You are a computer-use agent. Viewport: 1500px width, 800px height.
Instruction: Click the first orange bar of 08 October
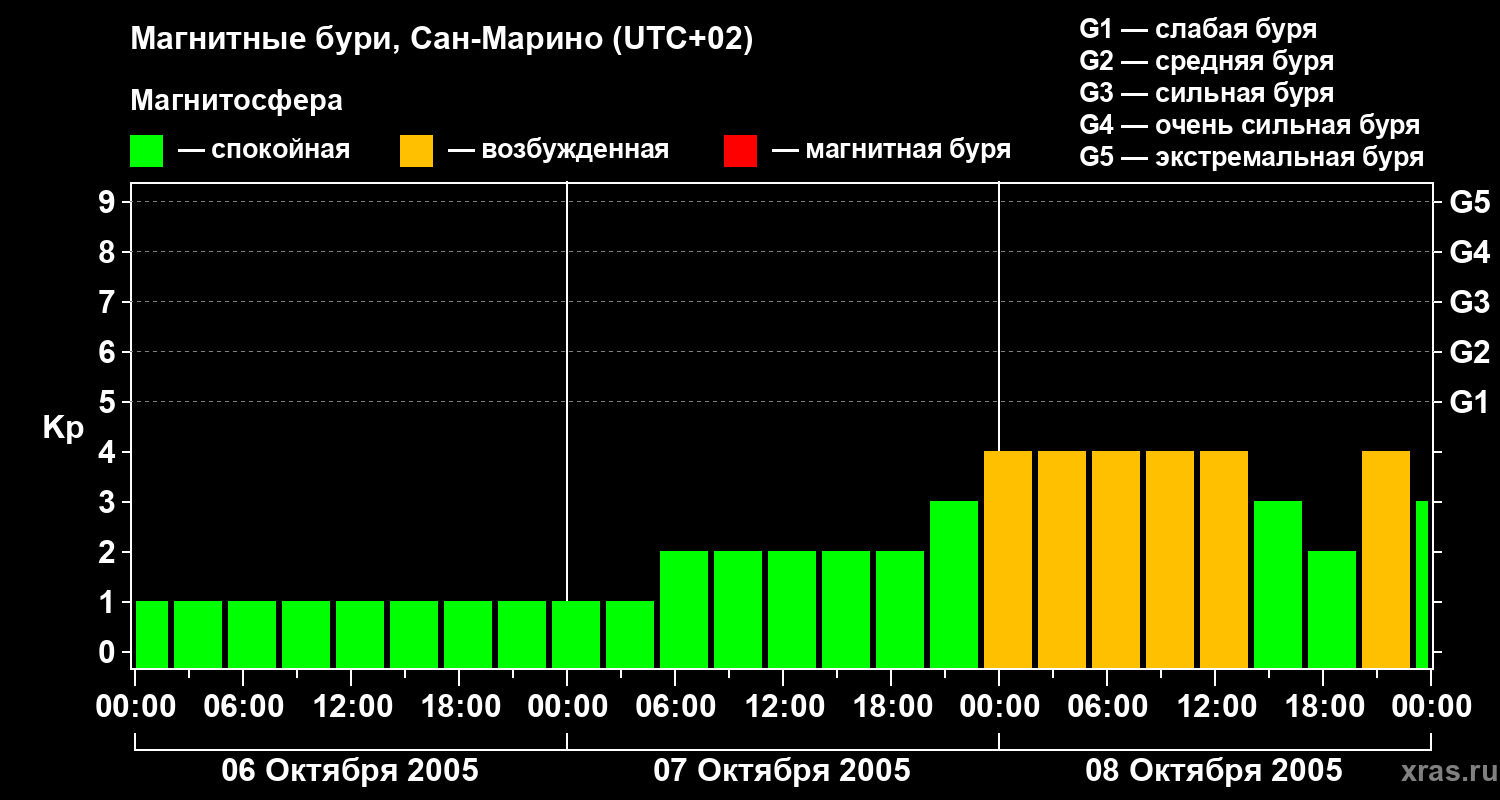click(x=1008, y=559)
